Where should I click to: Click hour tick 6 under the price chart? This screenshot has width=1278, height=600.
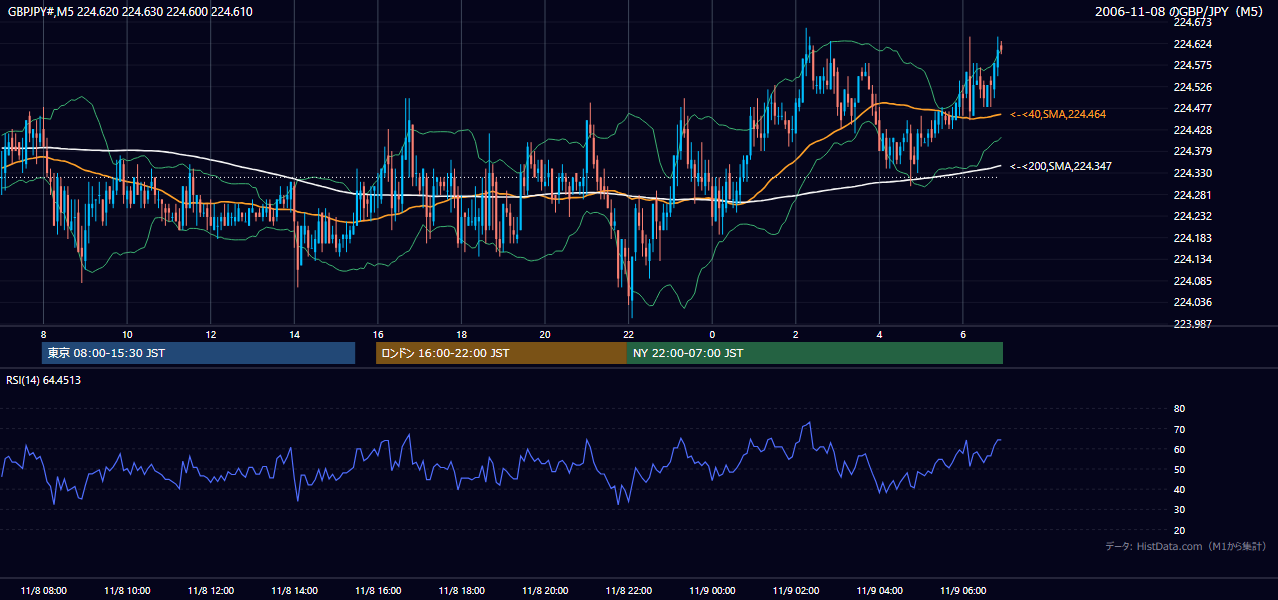tap(962, 334)
